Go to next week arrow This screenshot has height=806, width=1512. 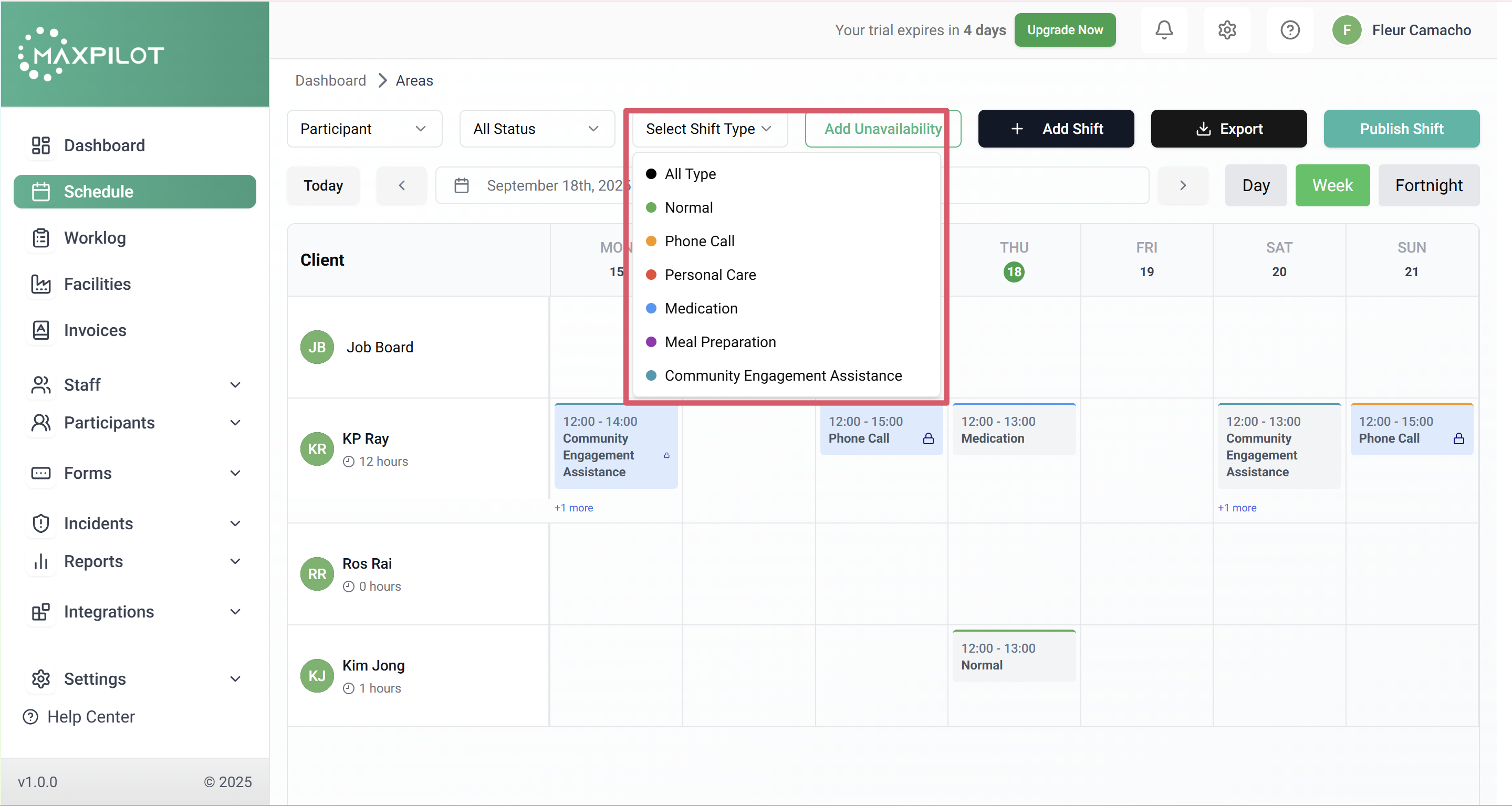(1183, 185)
